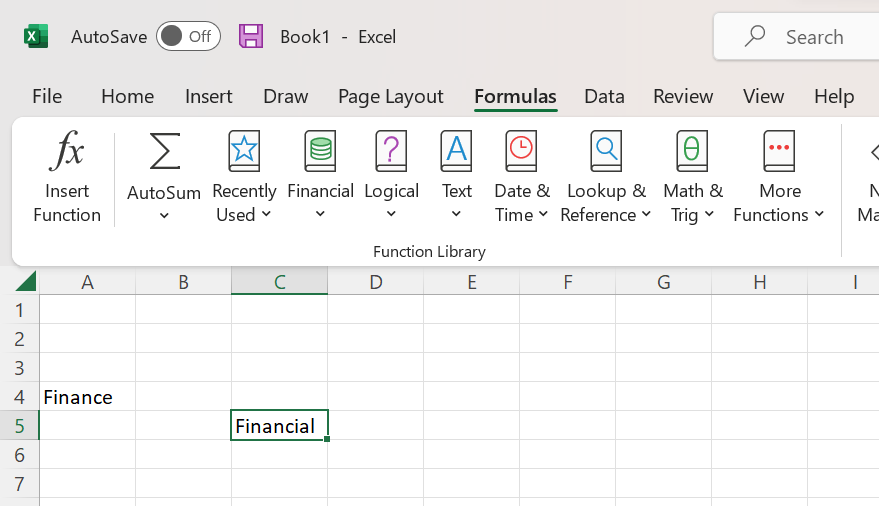Open the Recently Used functions book icon
The height and width of the screenshot is (506, 879).
click(244, 152)
